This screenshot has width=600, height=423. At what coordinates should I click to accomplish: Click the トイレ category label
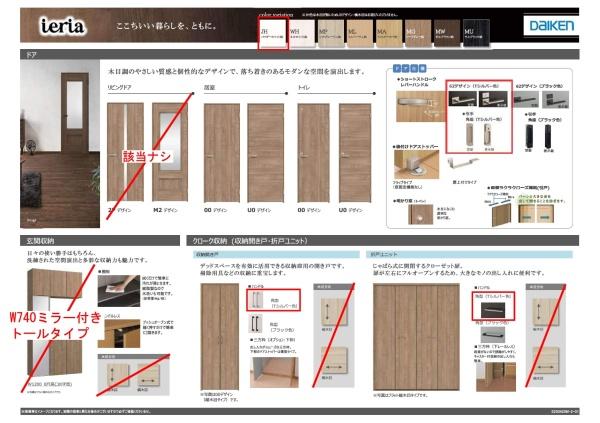304,87
